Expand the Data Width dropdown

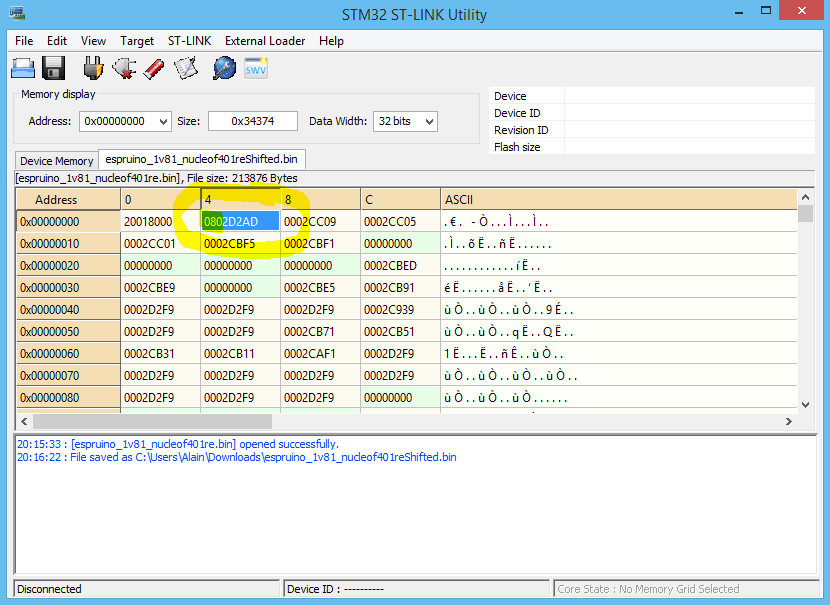pyautogui.click(x=429, y=122)
